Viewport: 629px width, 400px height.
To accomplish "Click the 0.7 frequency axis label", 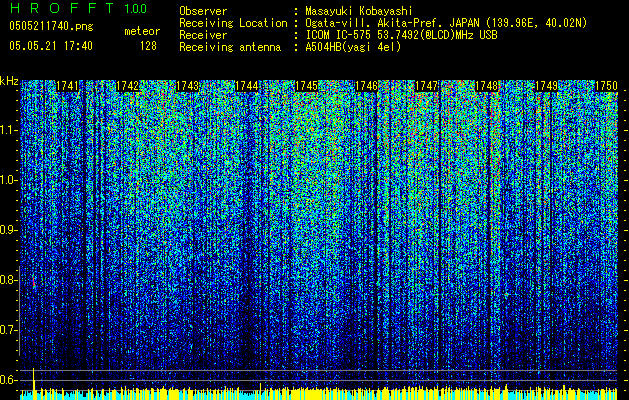I will (x=8, y=330).
